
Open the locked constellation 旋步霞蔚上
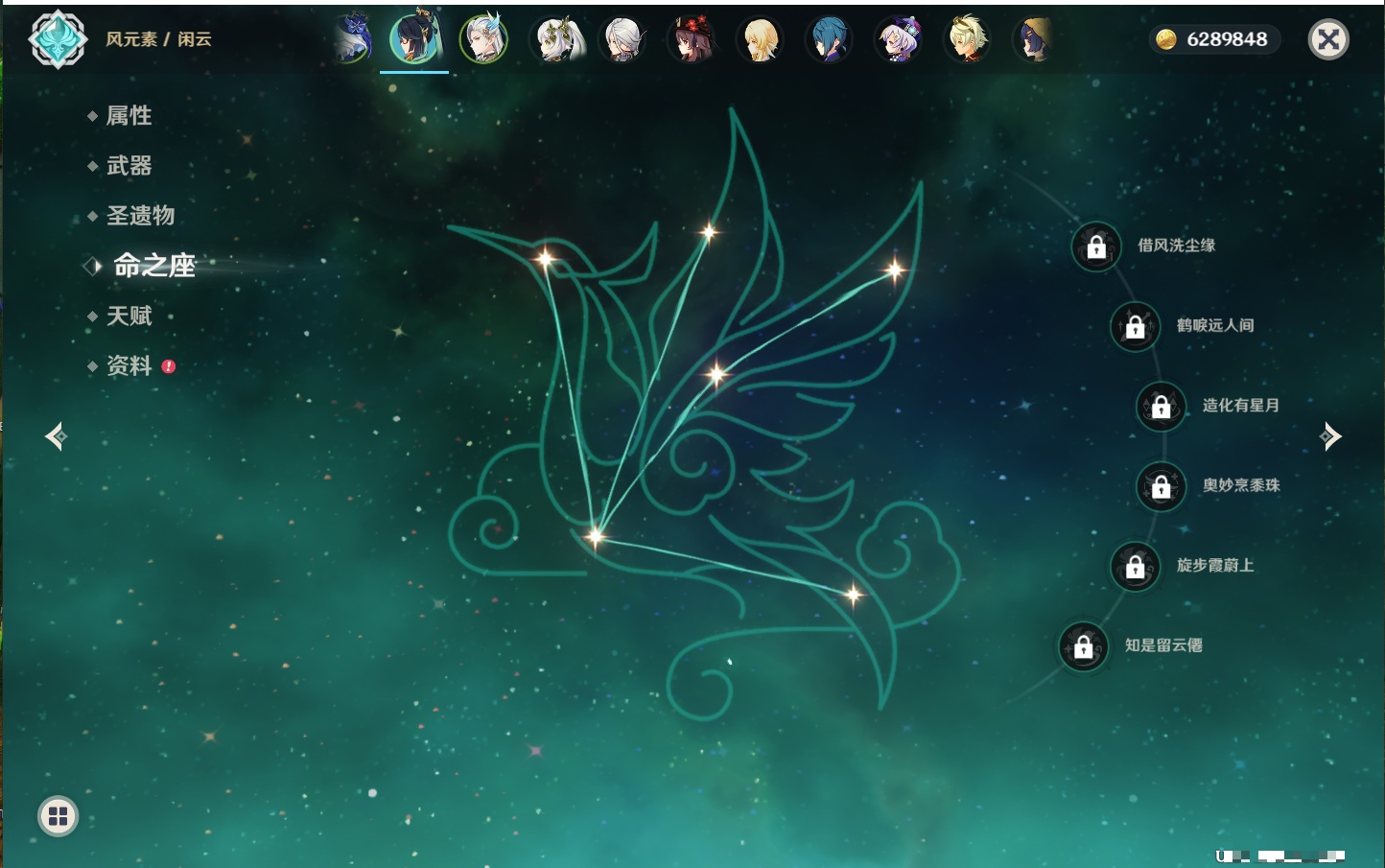pyautogui.click(x=1135, y=566)
